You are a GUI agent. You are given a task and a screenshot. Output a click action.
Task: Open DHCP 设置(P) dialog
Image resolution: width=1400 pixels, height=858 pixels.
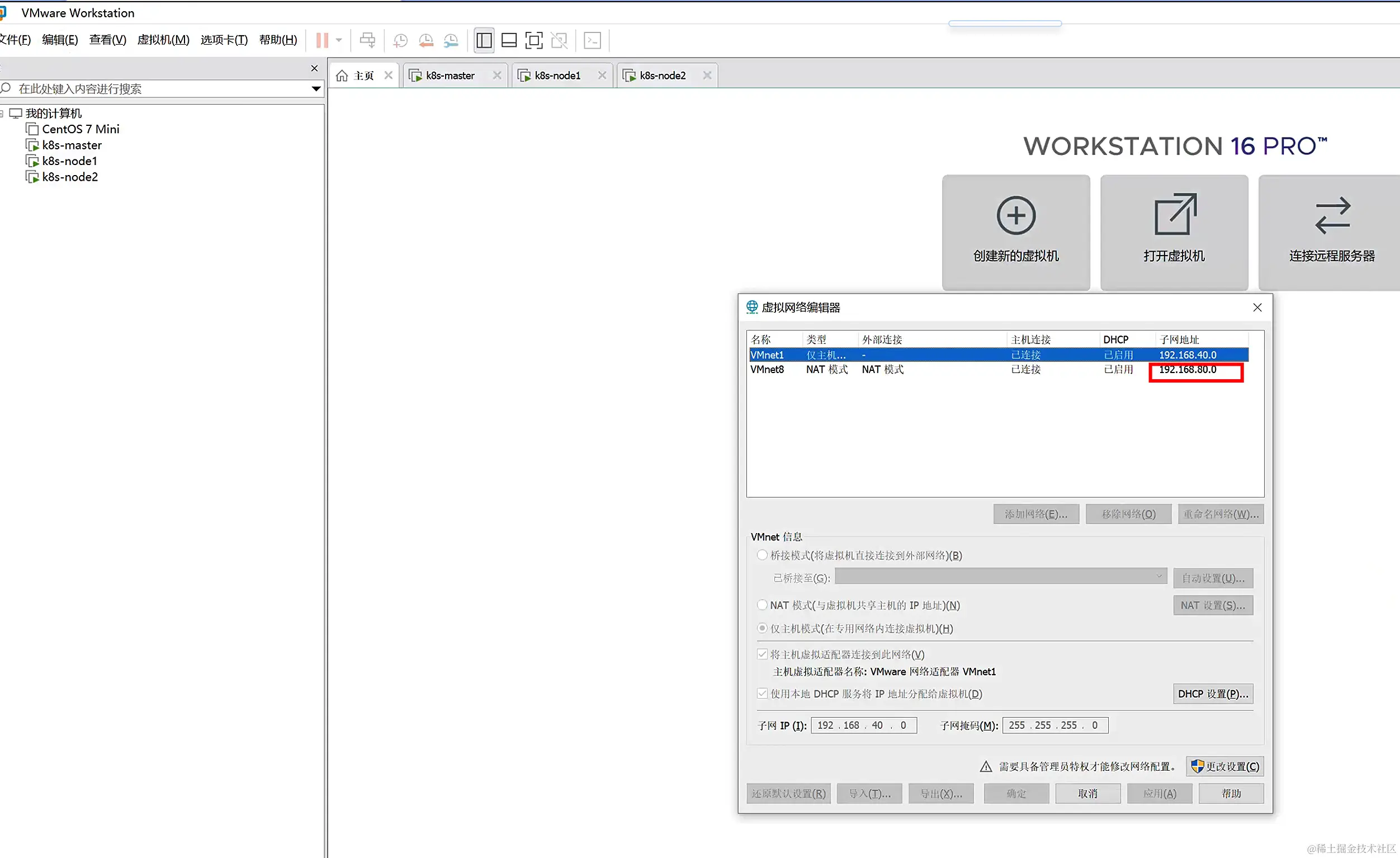[1213, 694]
